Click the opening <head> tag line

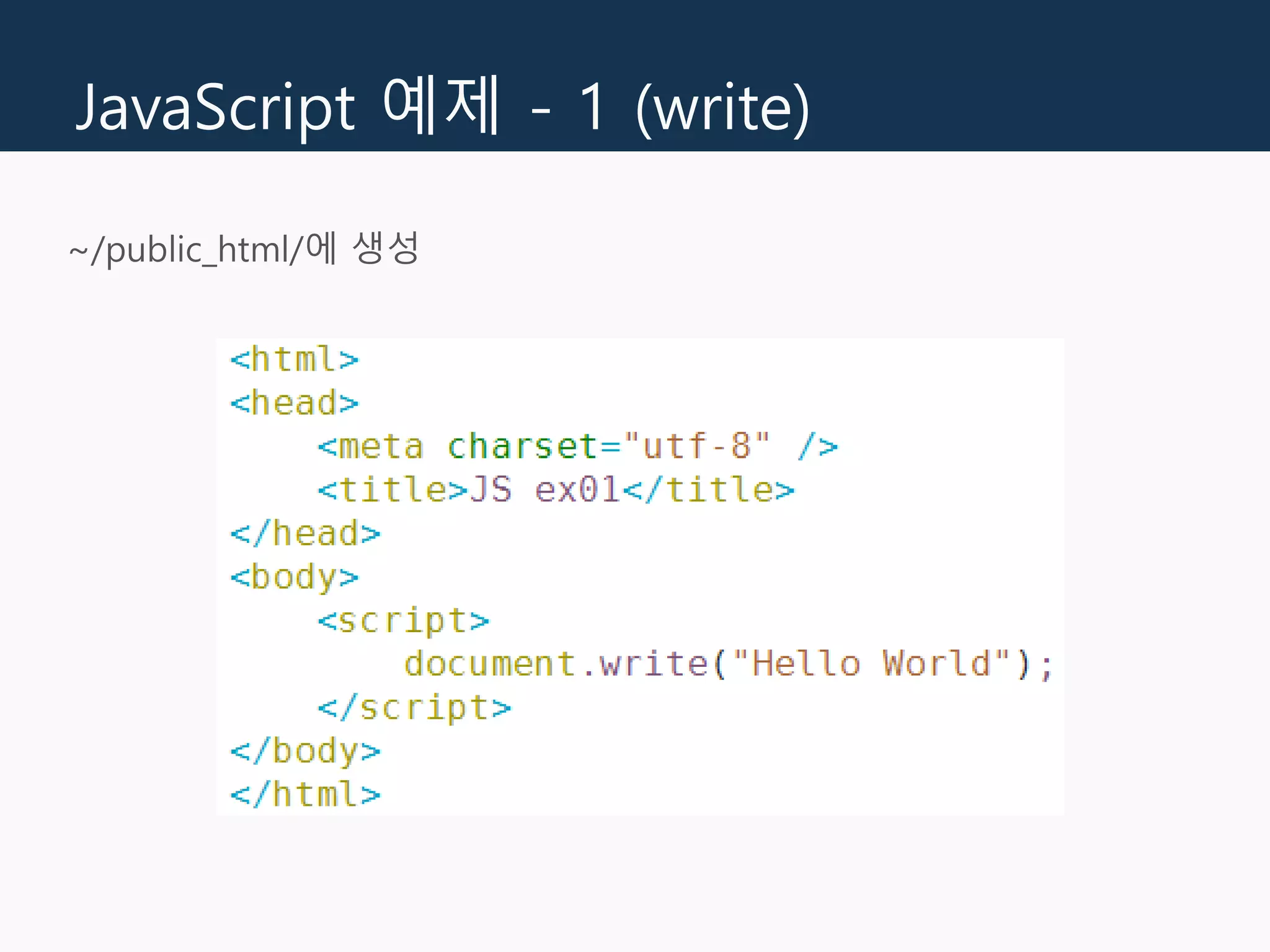coord(295,403)
